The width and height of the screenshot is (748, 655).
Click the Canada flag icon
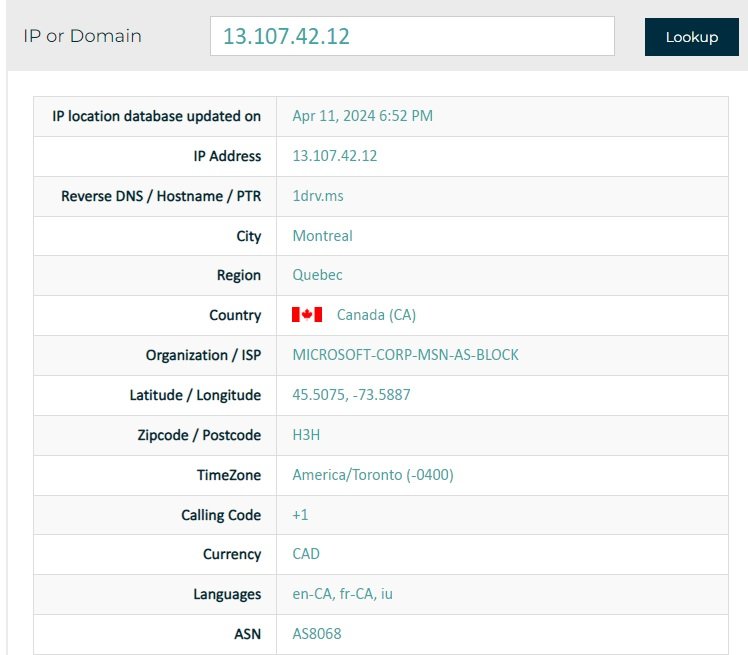(307, 315)
